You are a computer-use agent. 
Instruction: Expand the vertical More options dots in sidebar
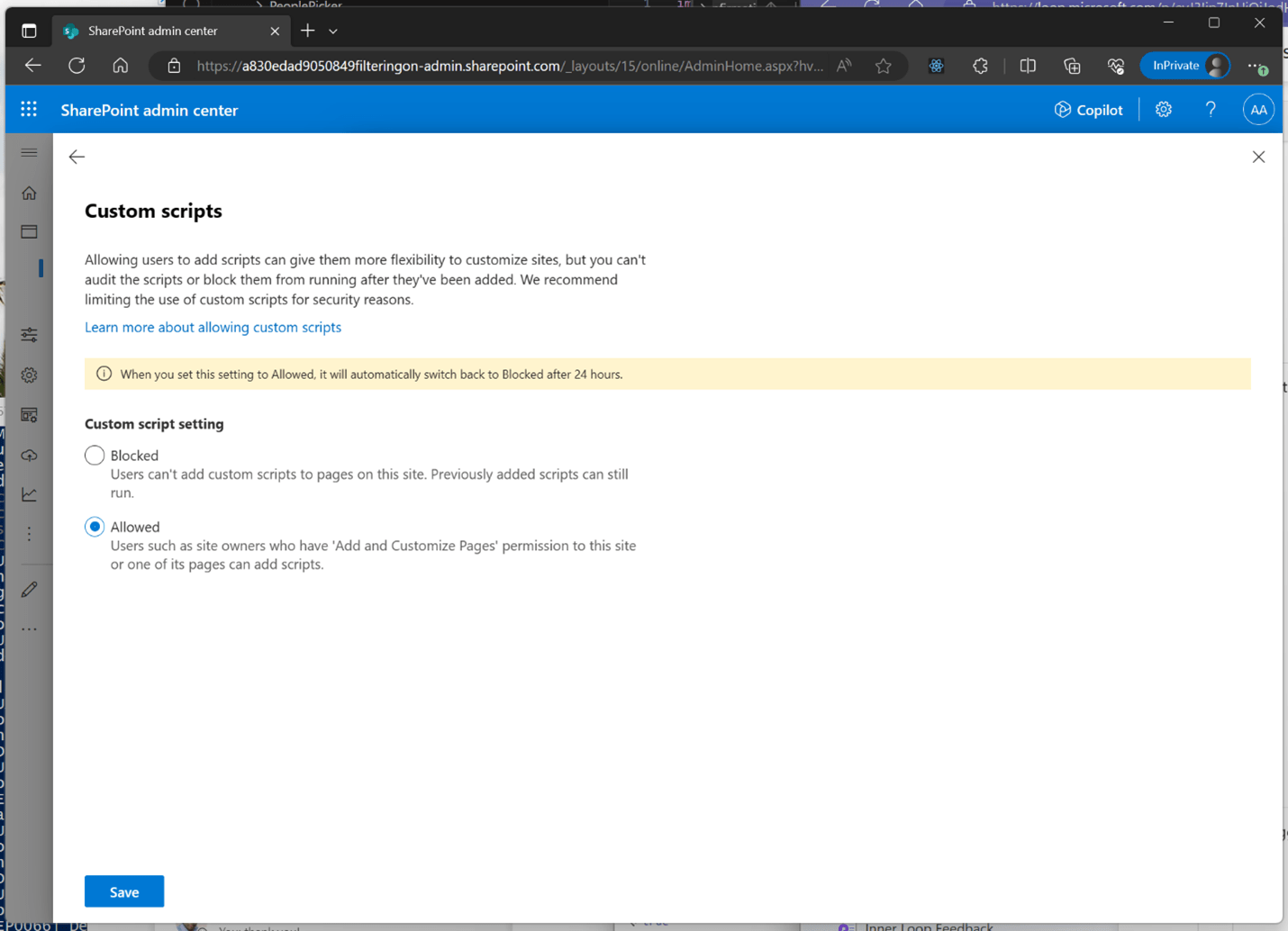(x=30, y=535)
